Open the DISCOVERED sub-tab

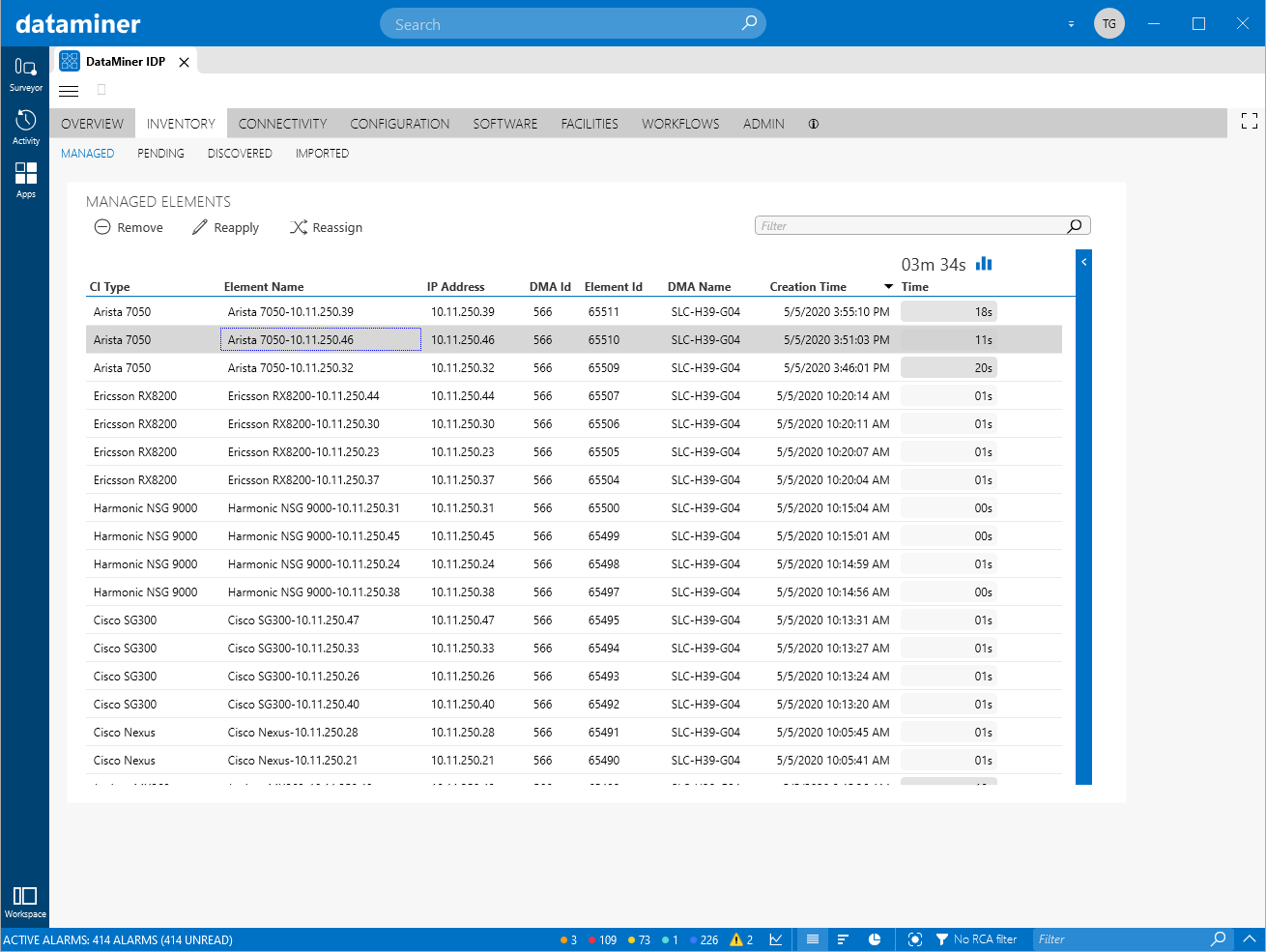coord(240,154)
